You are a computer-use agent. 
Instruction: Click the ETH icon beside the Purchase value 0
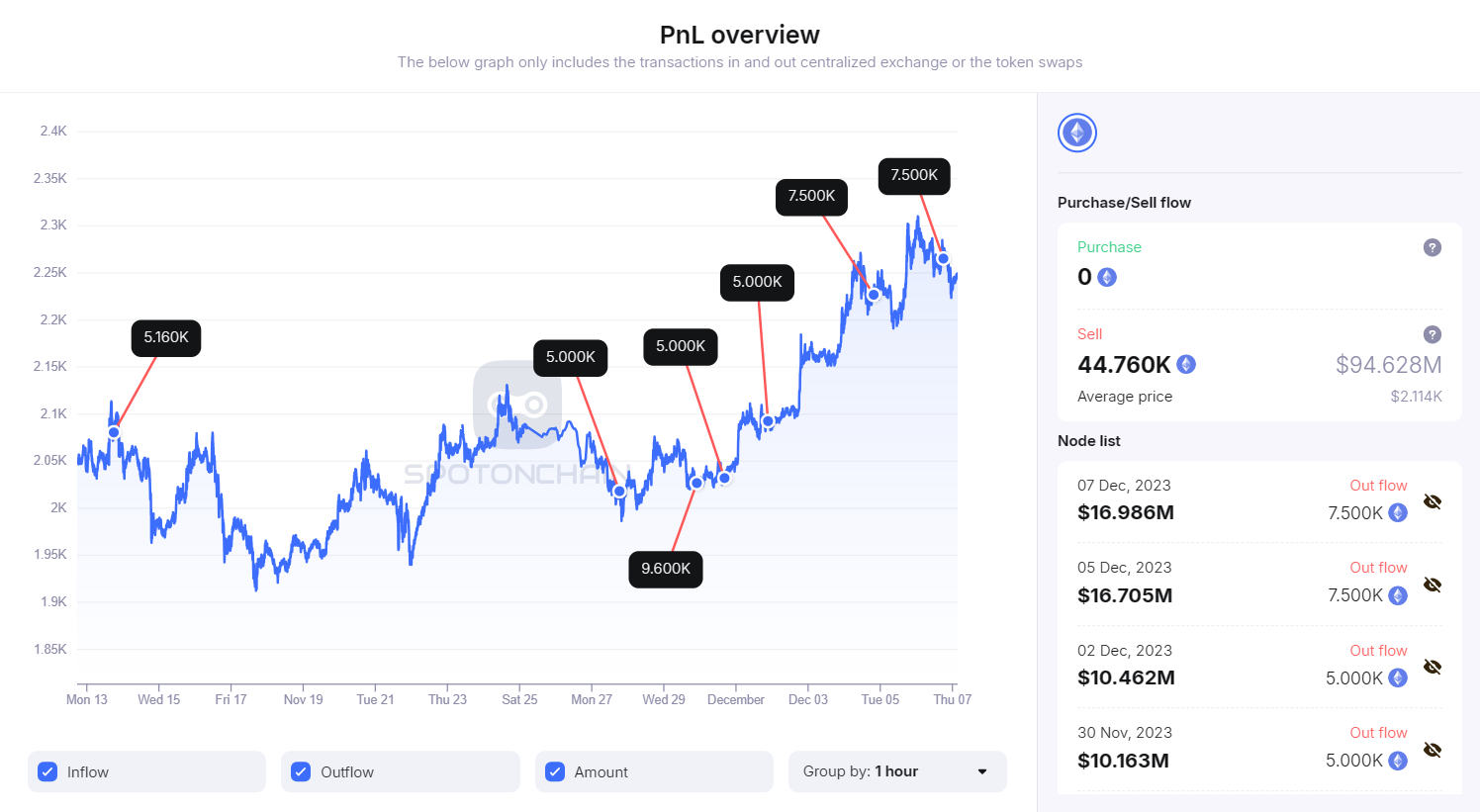click(x=1106, y=277)
